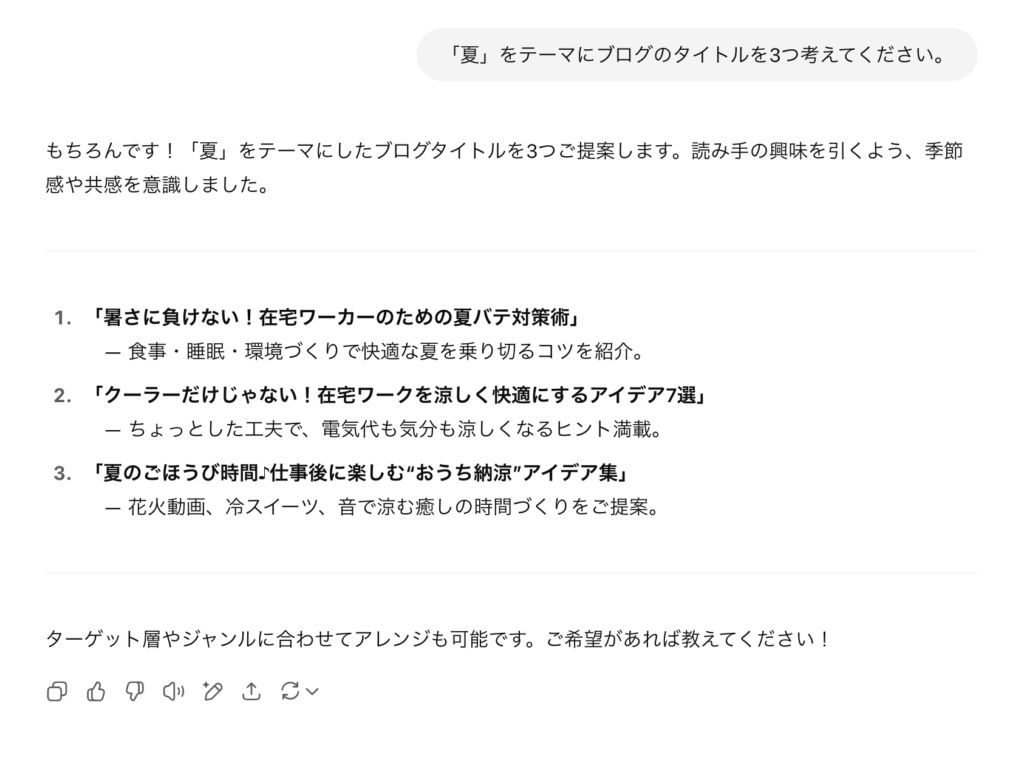Expand the chevron next to regenerate

click(312, 691)
